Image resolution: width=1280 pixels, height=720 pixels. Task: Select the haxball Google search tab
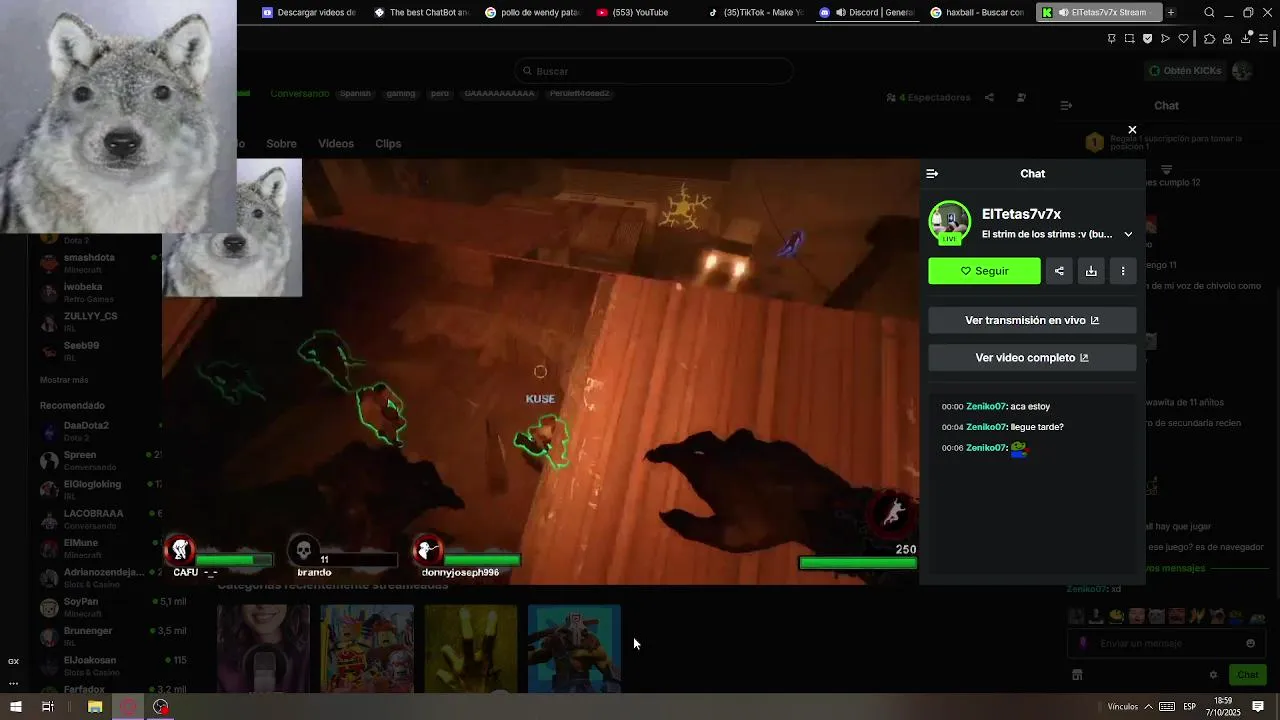(x=977, y=13)
